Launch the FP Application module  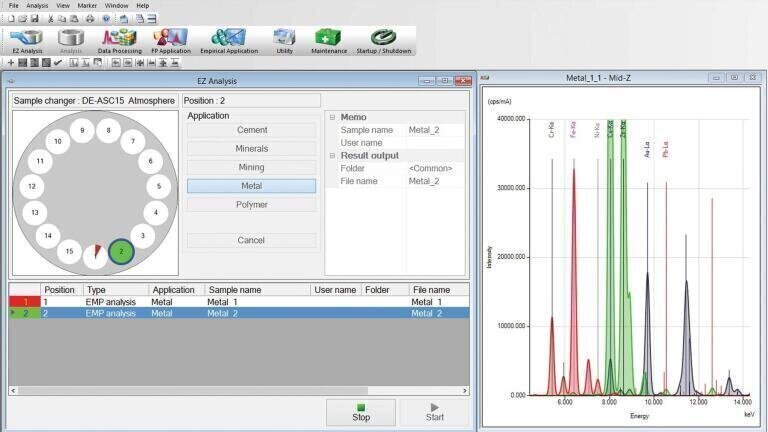[x=170, y=41]
